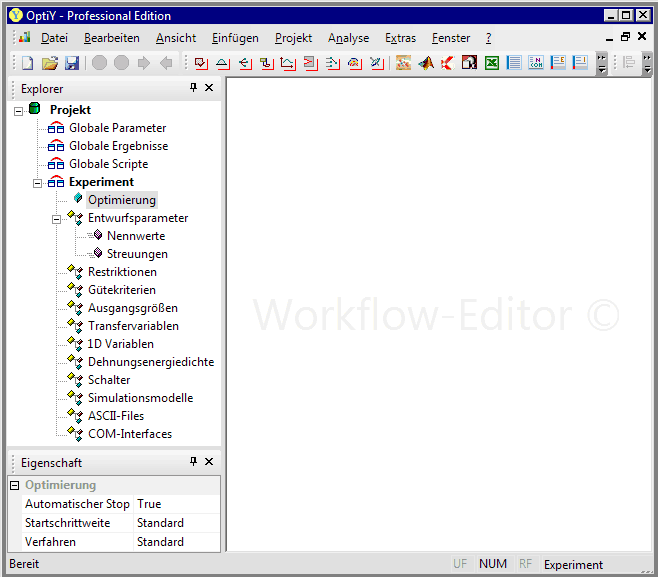This screenshot has width=658, height=577.
Task: Collapse the Experiment tree node
Action: [38, 182]
